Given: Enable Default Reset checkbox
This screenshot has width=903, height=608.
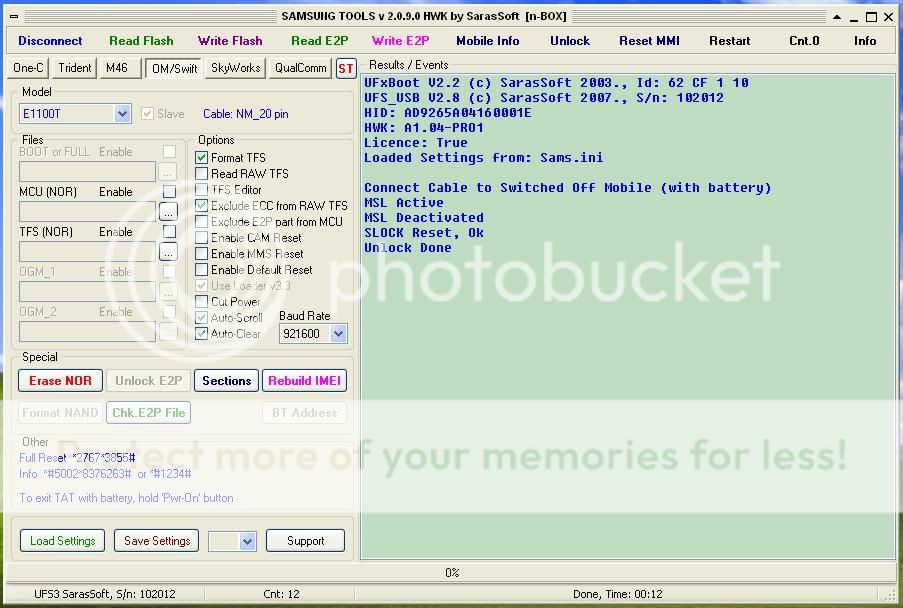Looking at the screenshot, I should [202, 269].
